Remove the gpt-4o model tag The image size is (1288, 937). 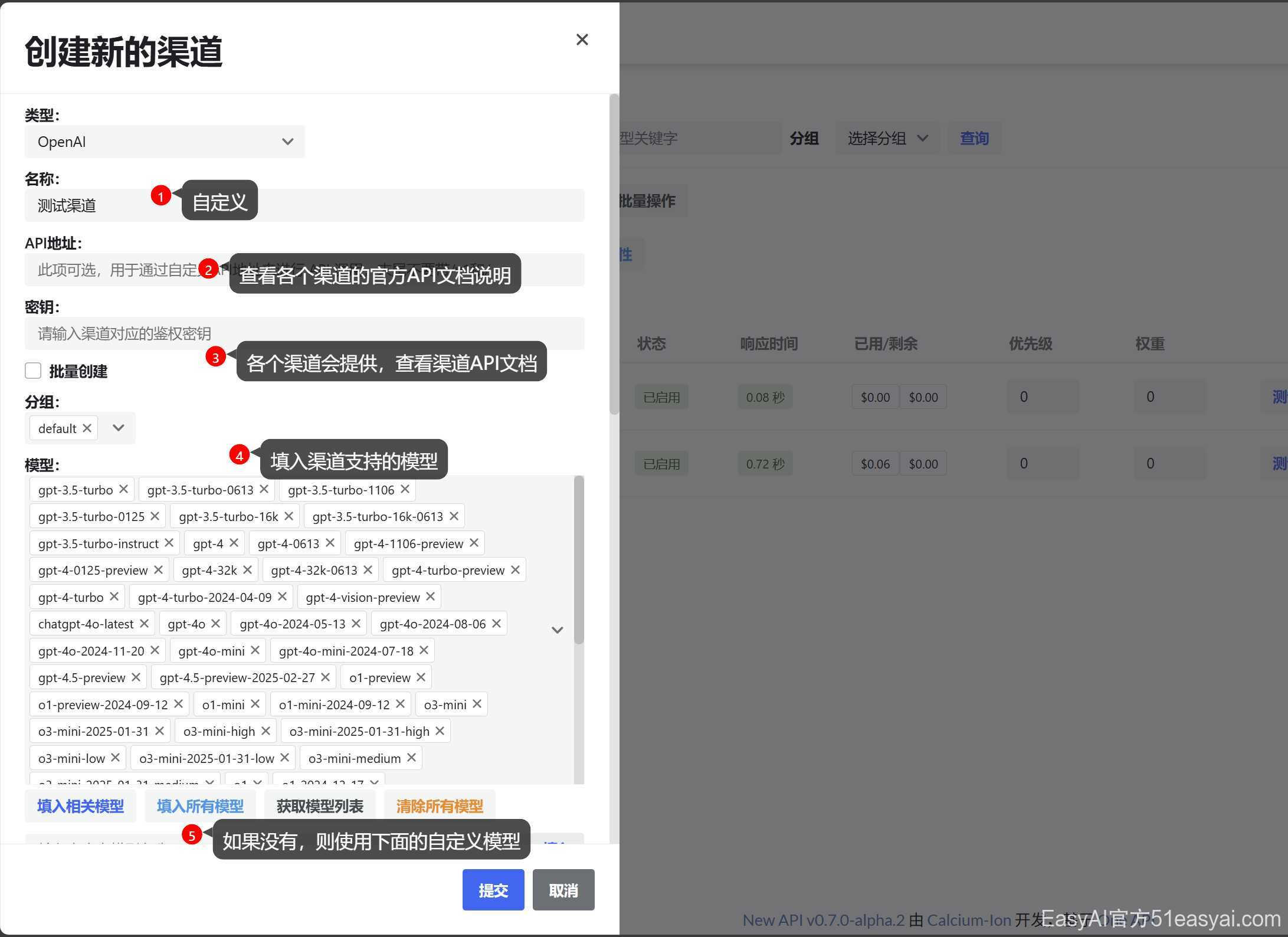coord(215,624)
